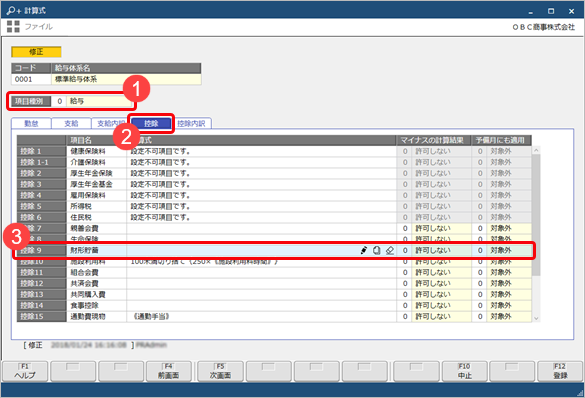
Task: Click the 《通勤手当》 formula cell
Action: coord(261,316)
